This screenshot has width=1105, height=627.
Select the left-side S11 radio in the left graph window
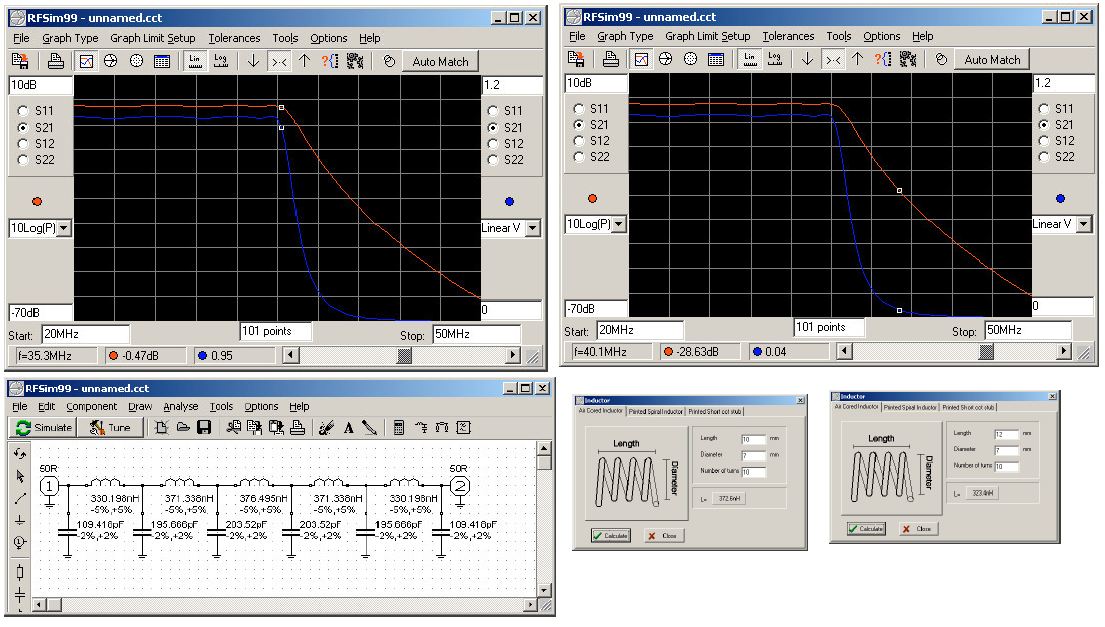(x=22, y=111)
